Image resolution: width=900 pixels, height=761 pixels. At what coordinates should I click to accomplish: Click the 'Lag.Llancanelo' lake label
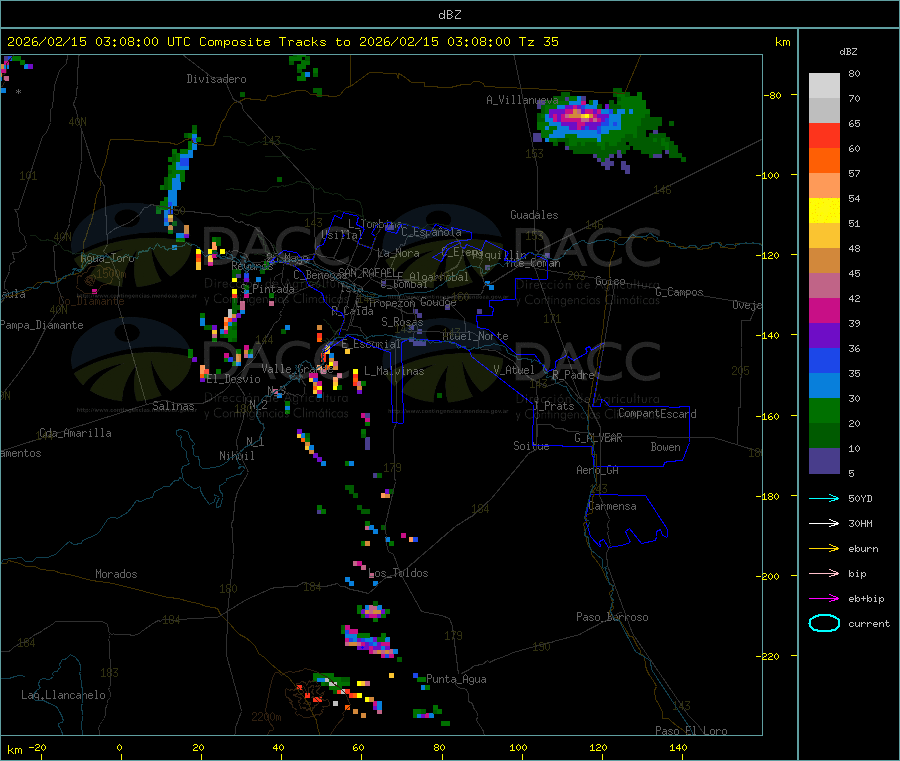63,695
